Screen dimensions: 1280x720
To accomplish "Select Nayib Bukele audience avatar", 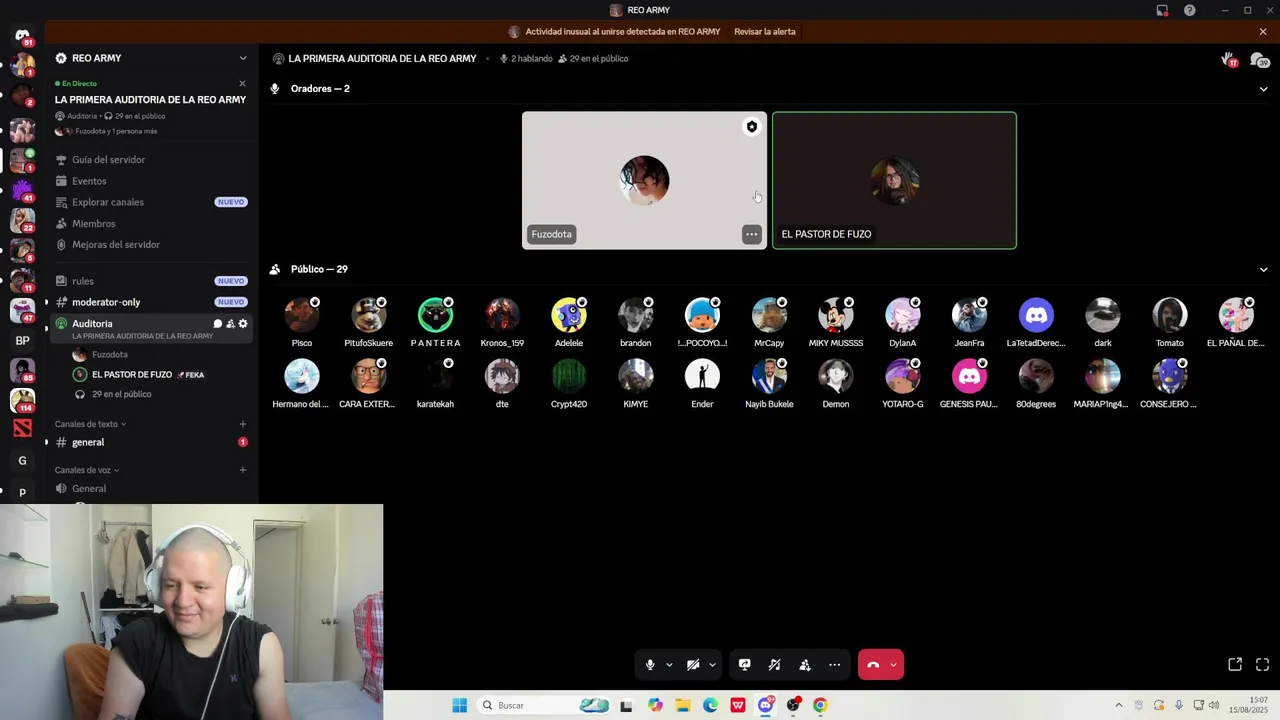I will [769, 376].
